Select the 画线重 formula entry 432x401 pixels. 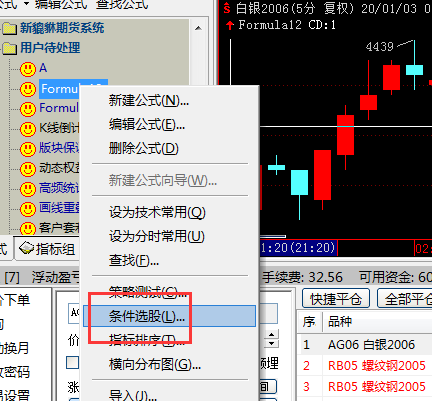(59, 208)
